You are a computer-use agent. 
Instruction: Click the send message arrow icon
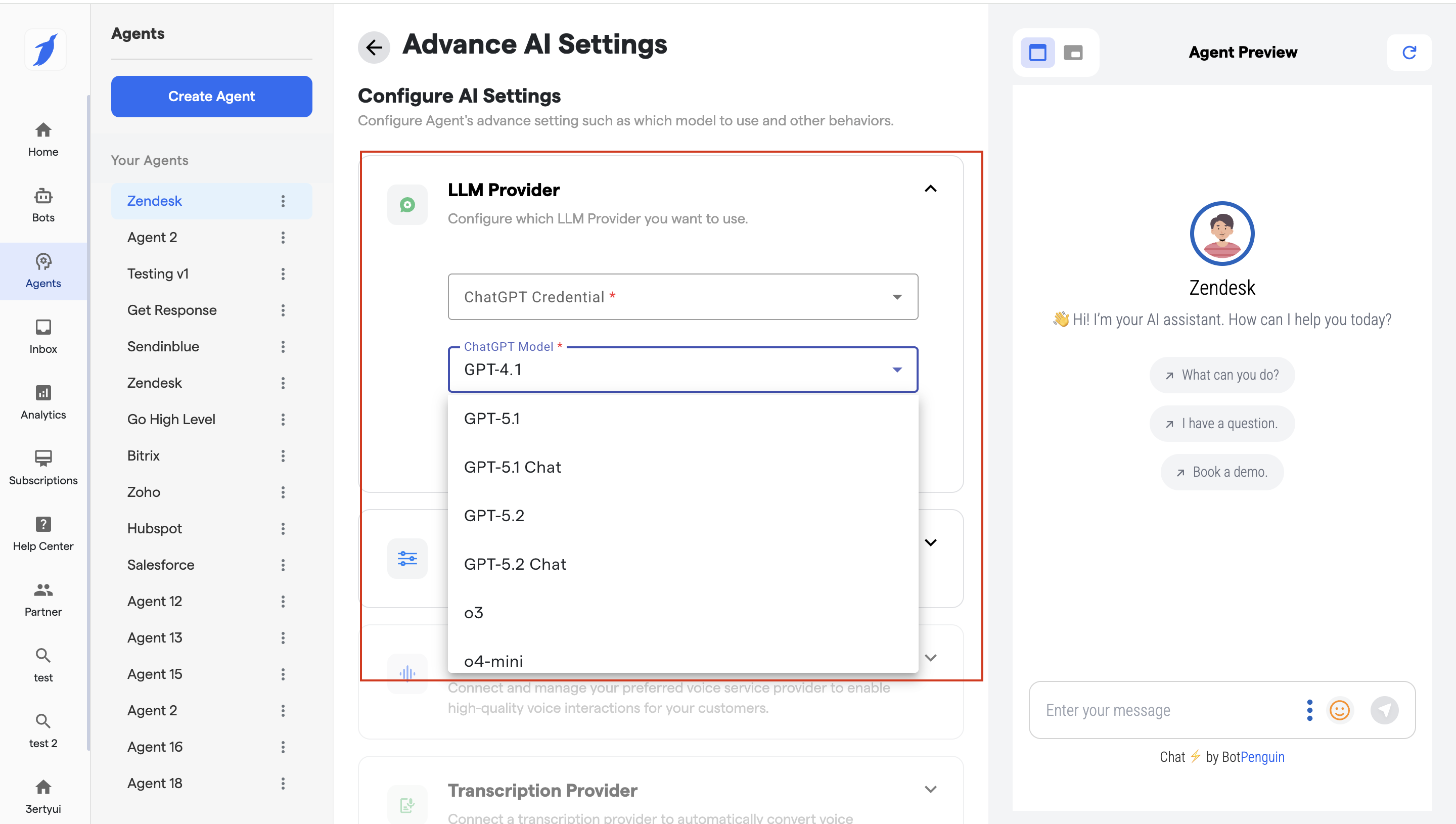(x=1384, y=710)
